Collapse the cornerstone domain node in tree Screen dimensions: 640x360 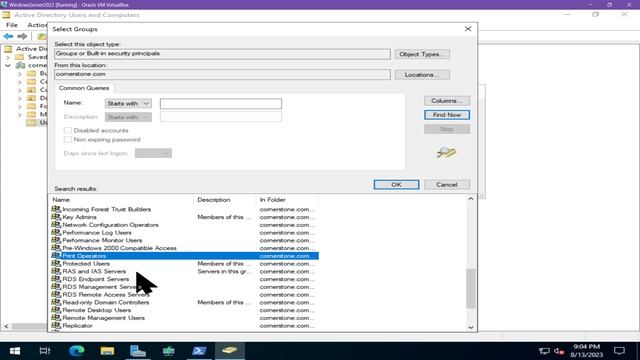click(8, 65)
